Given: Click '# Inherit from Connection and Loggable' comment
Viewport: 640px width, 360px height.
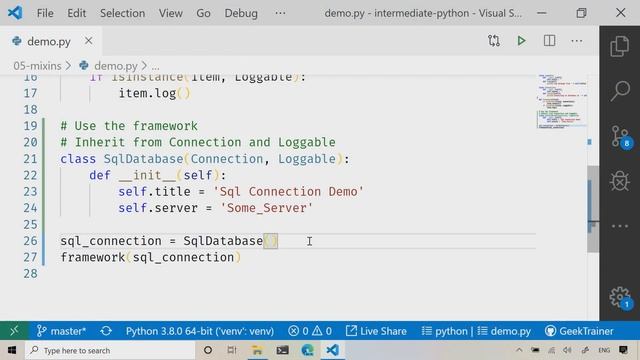Looking at the screenshot, I should coord(198,142).
